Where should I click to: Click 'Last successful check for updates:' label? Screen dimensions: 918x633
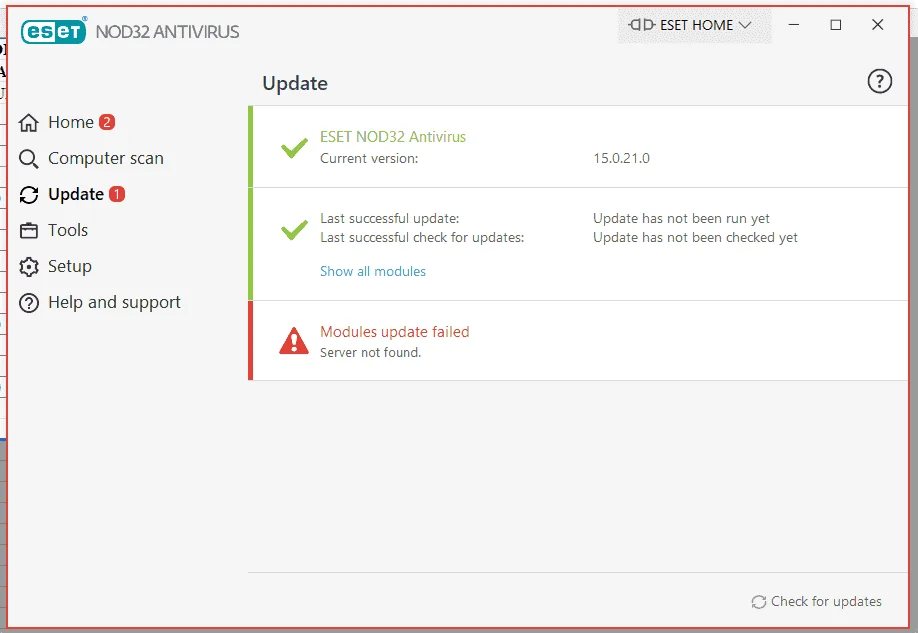[x=422, y=237]
